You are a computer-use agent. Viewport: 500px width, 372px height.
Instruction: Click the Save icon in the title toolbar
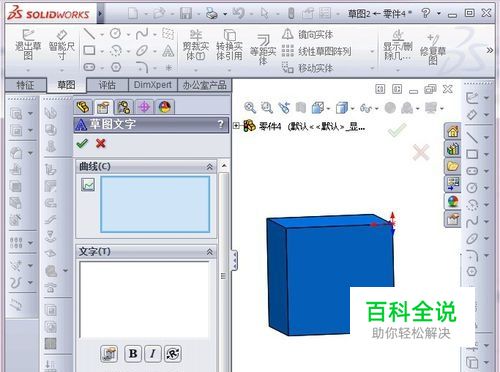186,14
